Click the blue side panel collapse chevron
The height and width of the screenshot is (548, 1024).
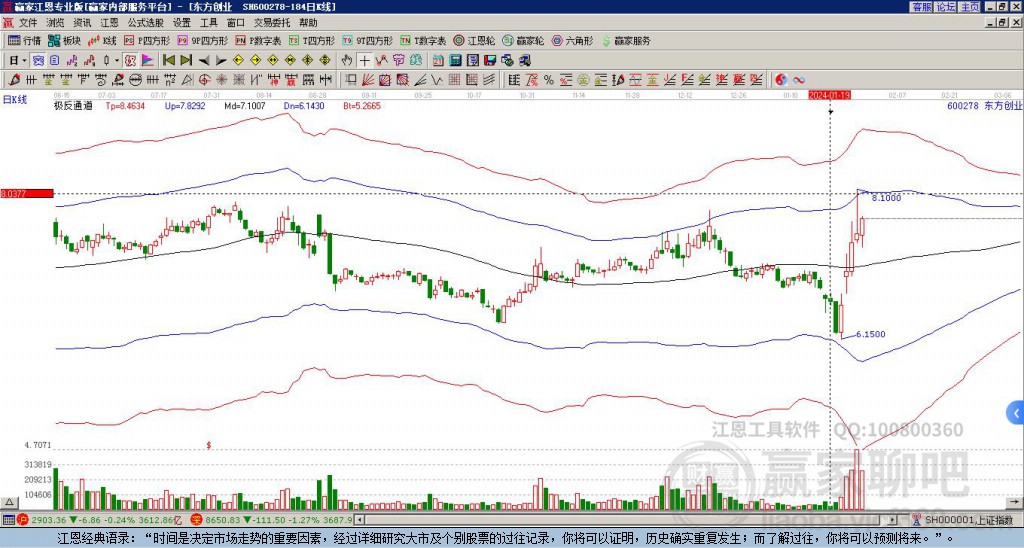1016,413
